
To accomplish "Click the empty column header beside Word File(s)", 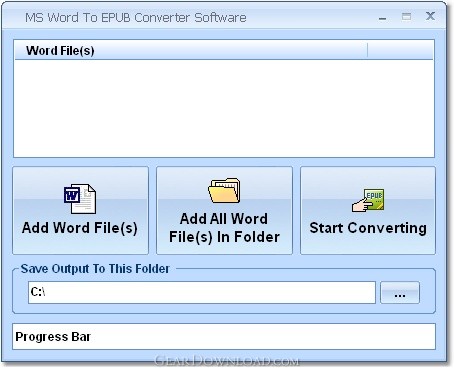I will 400,51.
